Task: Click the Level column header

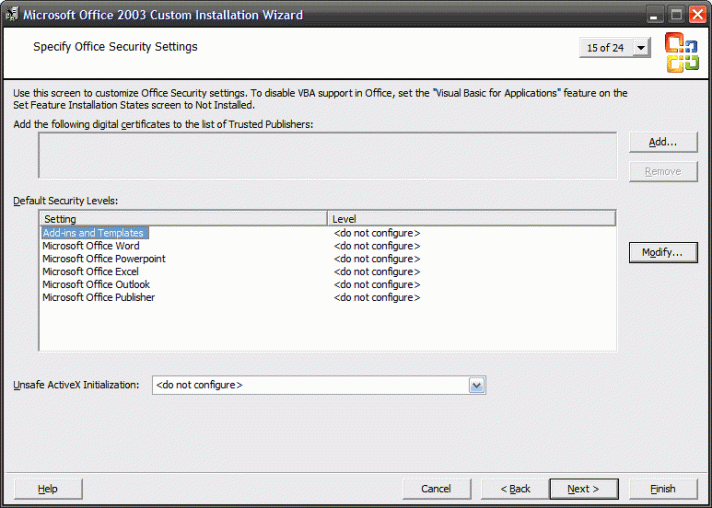Action: click(x=471, y=219)
